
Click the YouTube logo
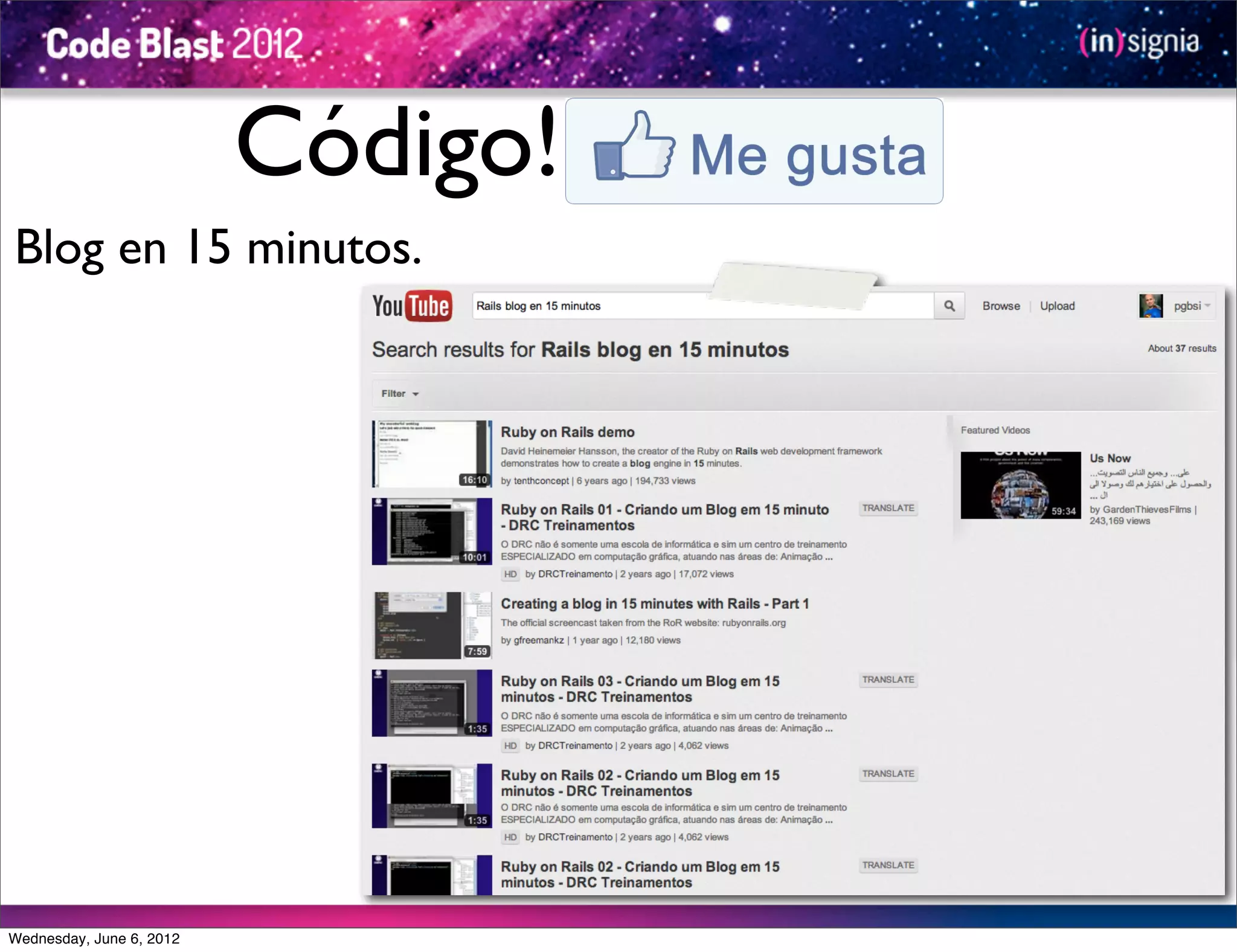[411, 306]
